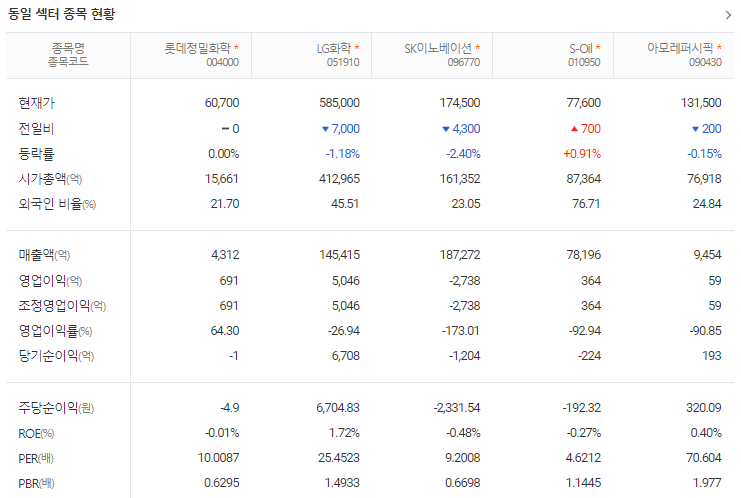Select PBR value 1.4933
This screenshot has width=741, height=498.
tap(342, 483)
